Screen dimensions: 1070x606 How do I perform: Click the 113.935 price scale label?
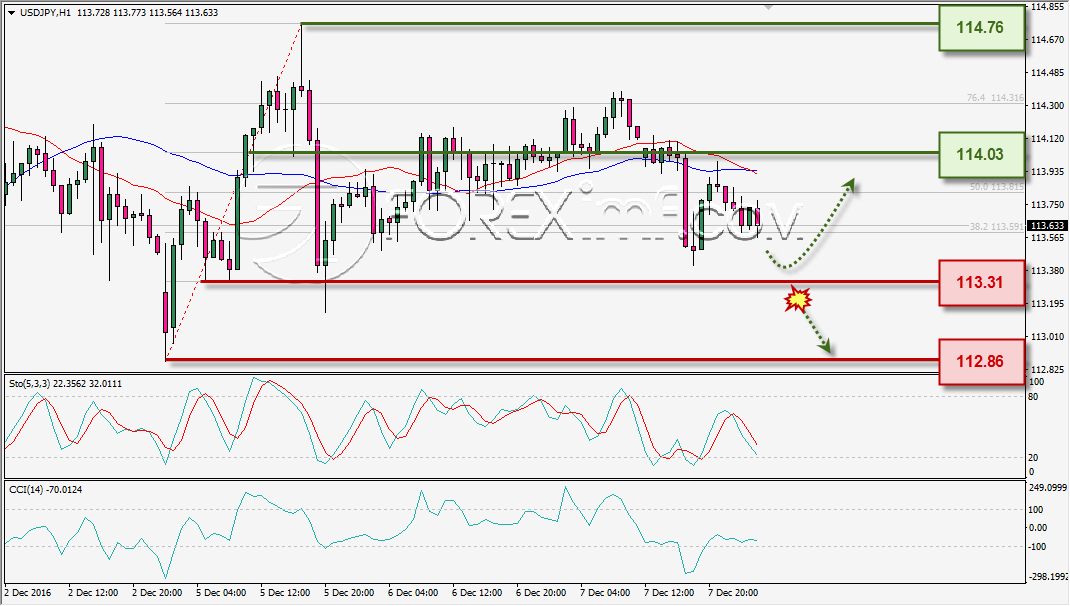pyautogui.click(x=1047, y=171)
